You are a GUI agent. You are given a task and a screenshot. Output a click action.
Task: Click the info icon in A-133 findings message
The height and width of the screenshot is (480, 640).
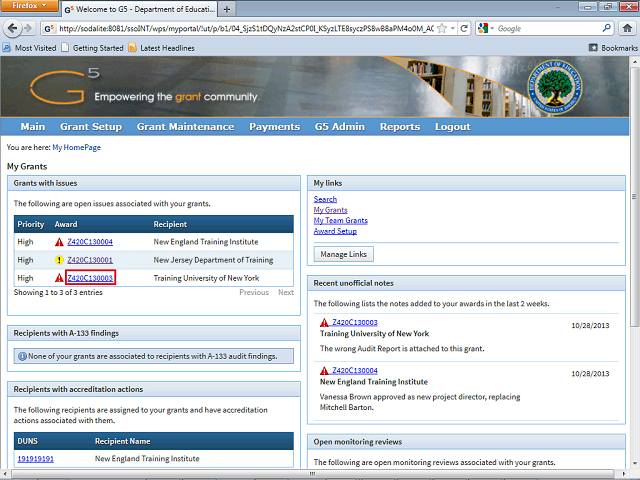click(x=22, y=356)
